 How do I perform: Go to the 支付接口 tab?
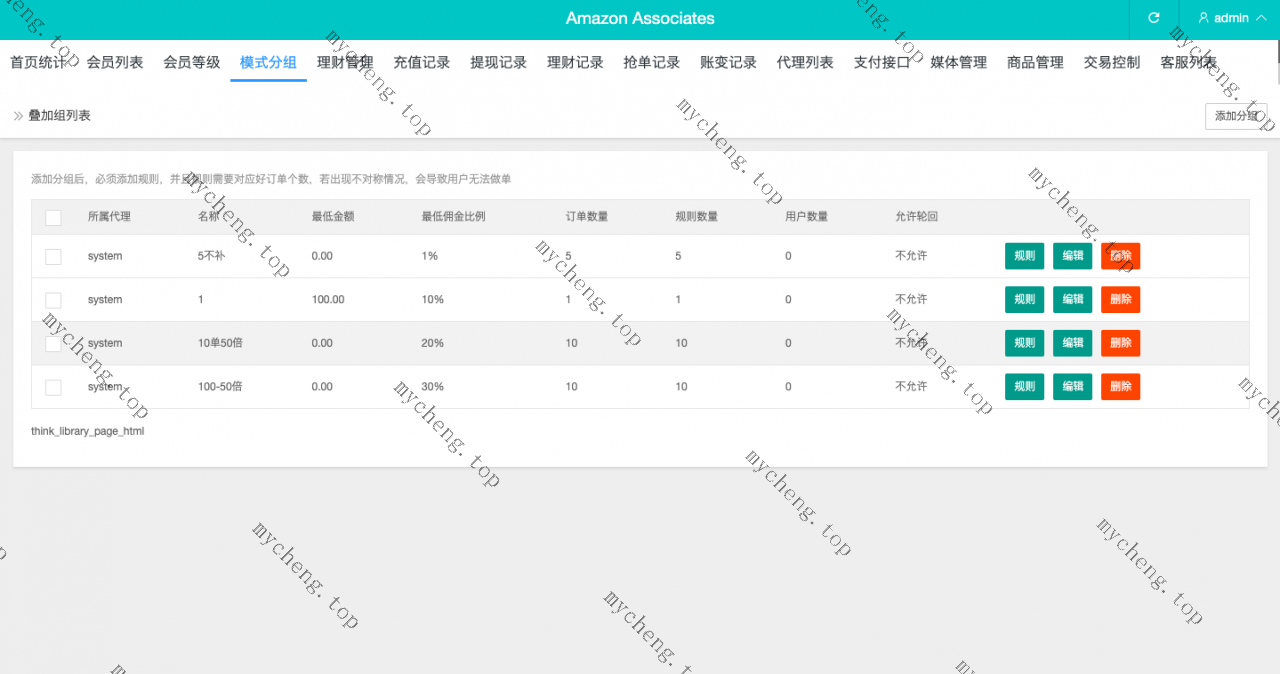(x=882, y=62)
